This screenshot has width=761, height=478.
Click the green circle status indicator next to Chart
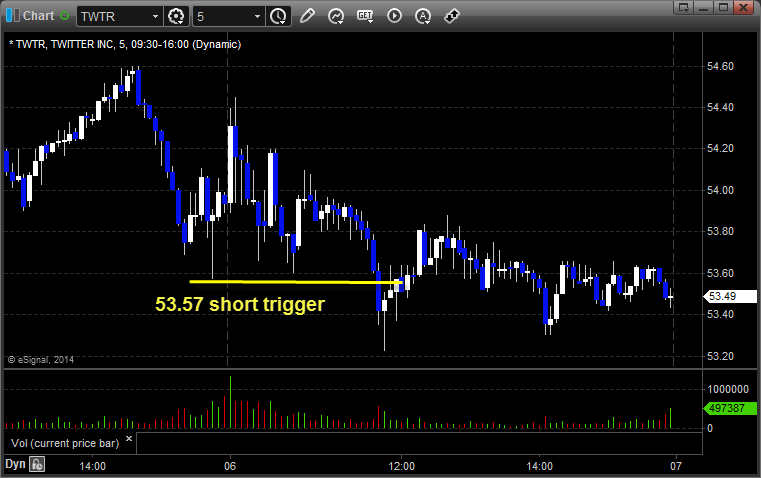[x=64, y=16]
